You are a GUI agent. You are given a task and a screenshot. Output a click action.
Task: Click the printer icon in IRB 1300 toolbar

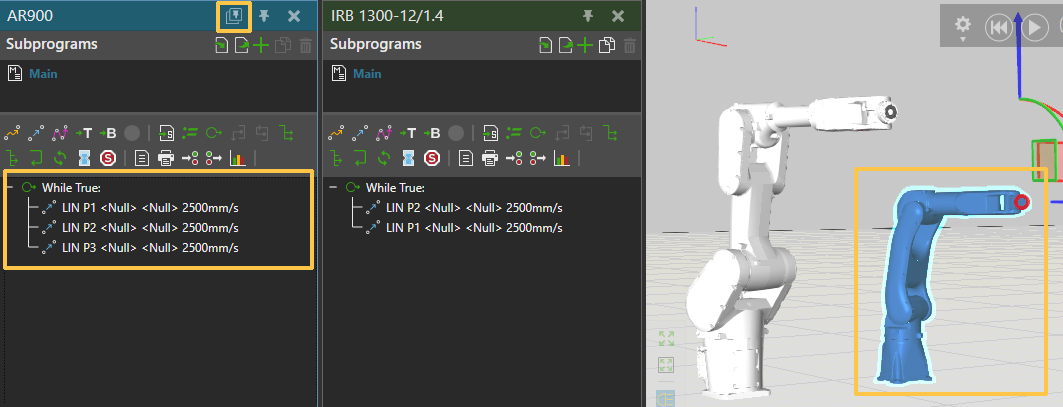pos(490,158)
